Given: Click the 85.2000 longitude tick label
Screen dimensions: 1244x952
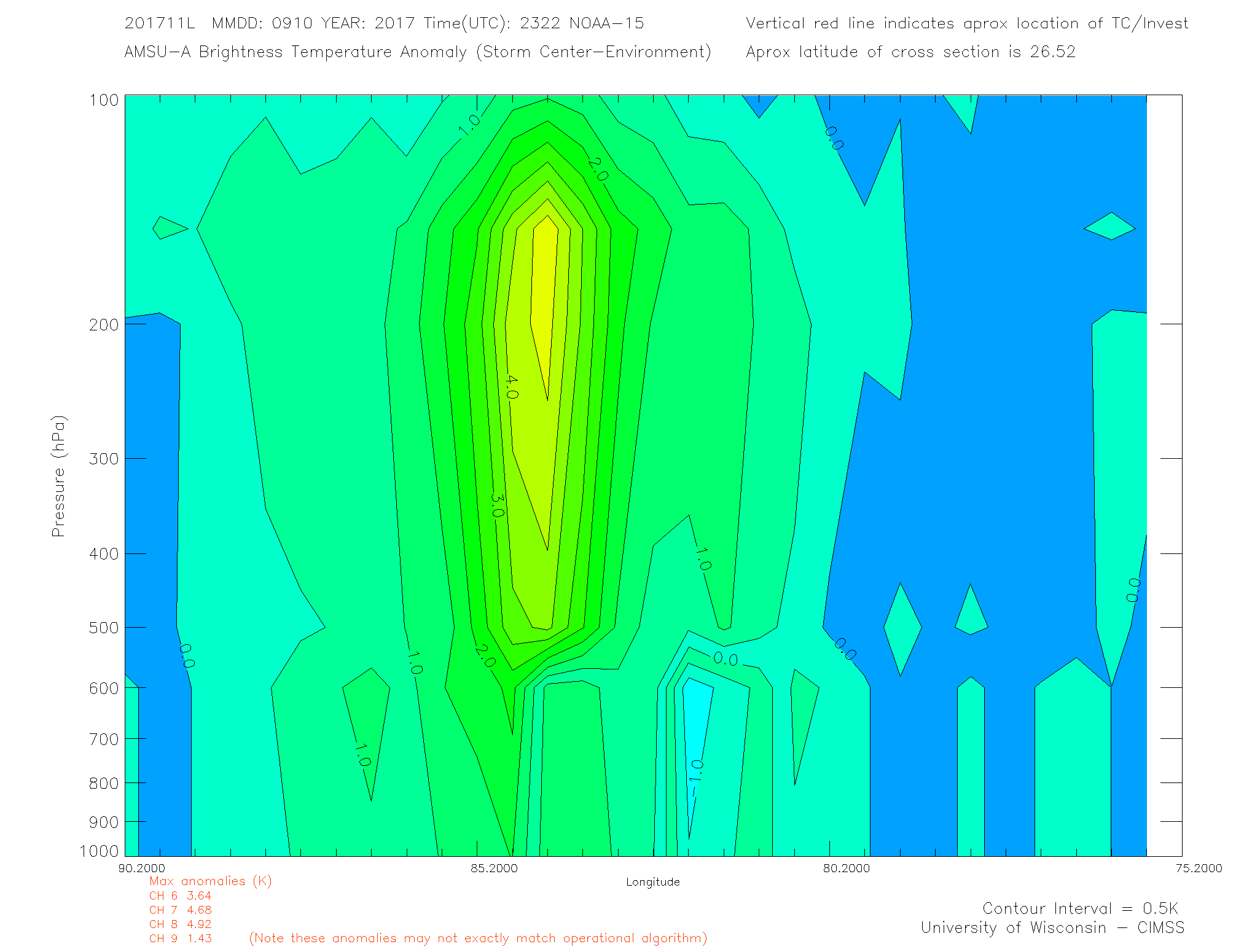Looking at the screenshot, I should [x=494, y=868].
